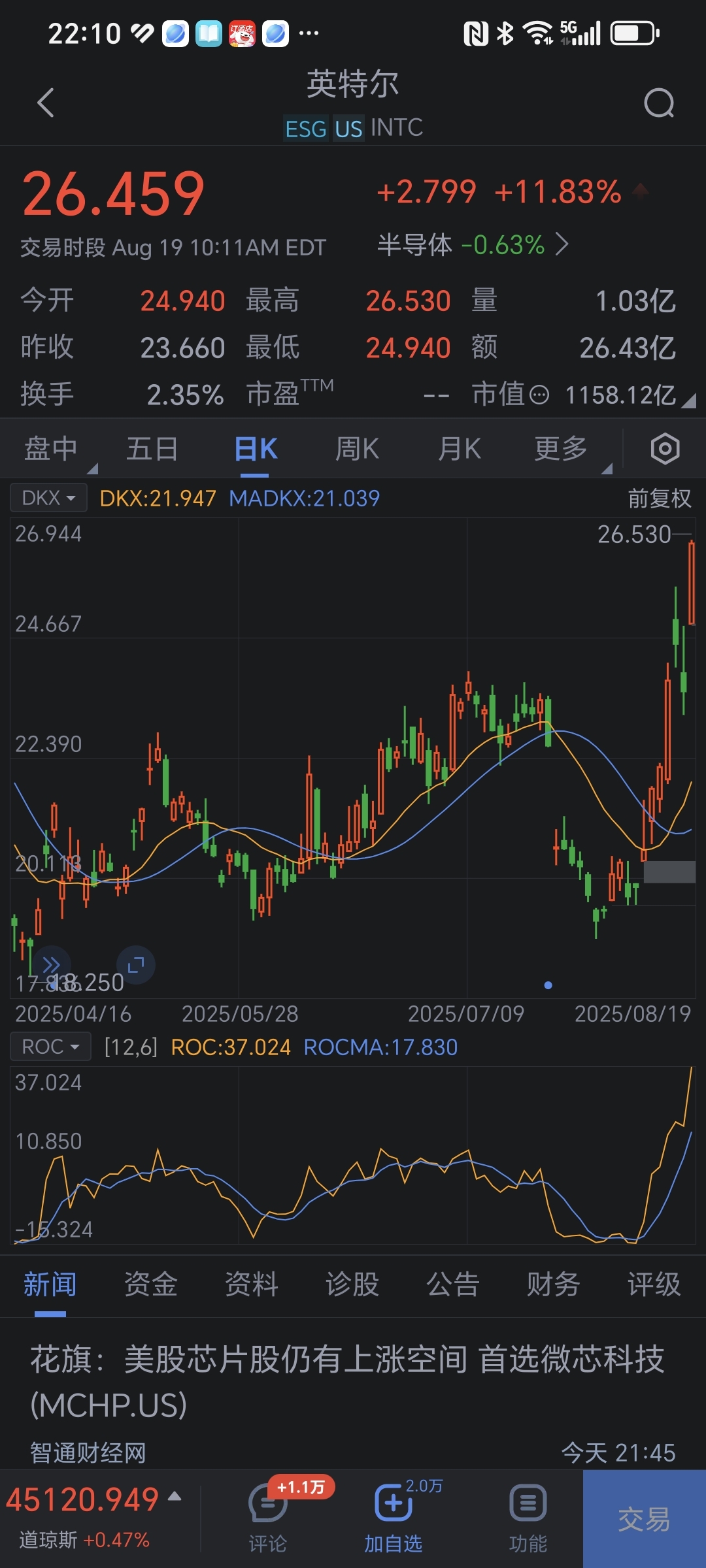Switch to 周K chart tab
706x1568 pixels.
pyautogui.click(x=357, y=449)
